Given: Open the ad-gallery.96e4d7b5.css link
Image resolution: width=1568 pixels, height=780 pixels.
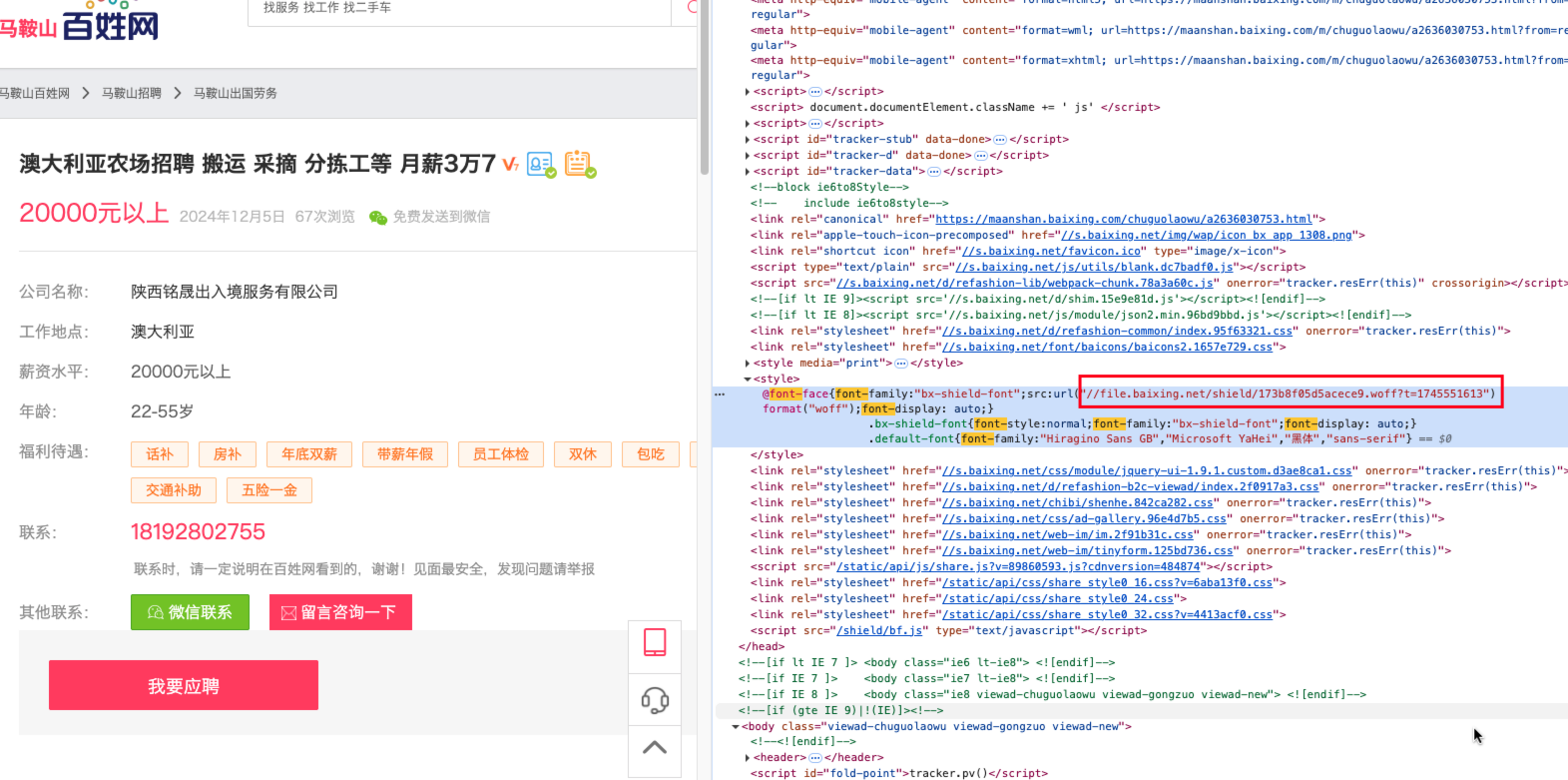Looking at the screenshot, I should coord(1085,519).
